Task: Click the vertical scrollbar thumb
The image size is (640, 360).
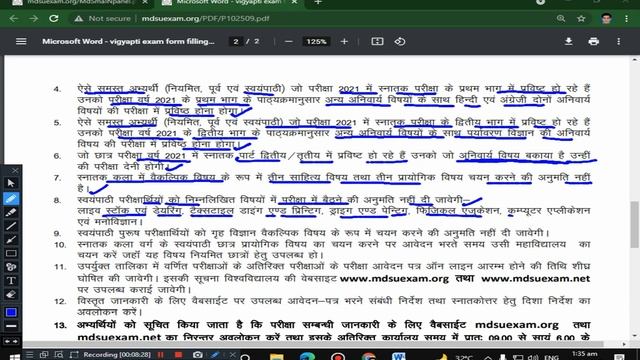Action: point(634,224)
